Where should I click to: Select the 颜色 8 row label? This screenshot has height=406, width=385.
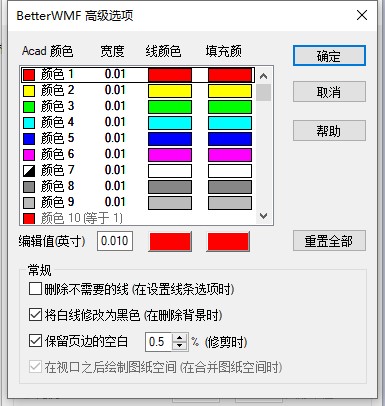pos(57,186)
